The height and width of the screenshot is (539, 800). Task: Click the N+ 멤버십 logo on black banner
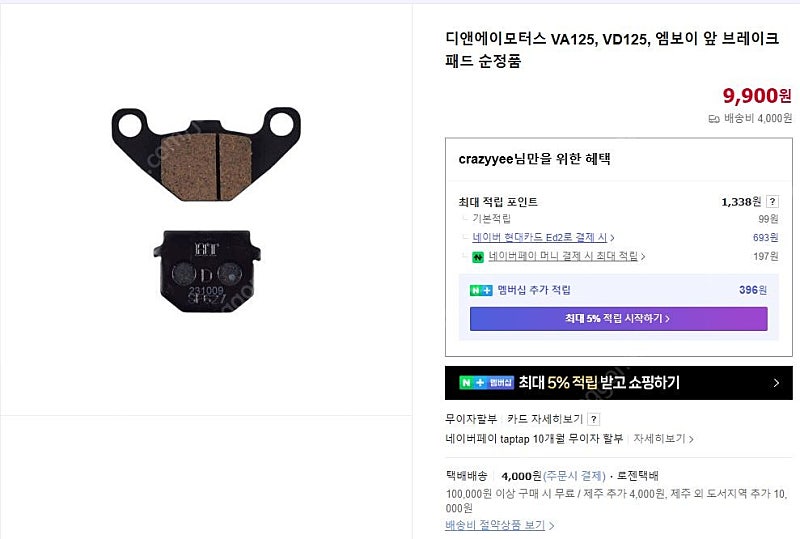(x=486, y=382)
